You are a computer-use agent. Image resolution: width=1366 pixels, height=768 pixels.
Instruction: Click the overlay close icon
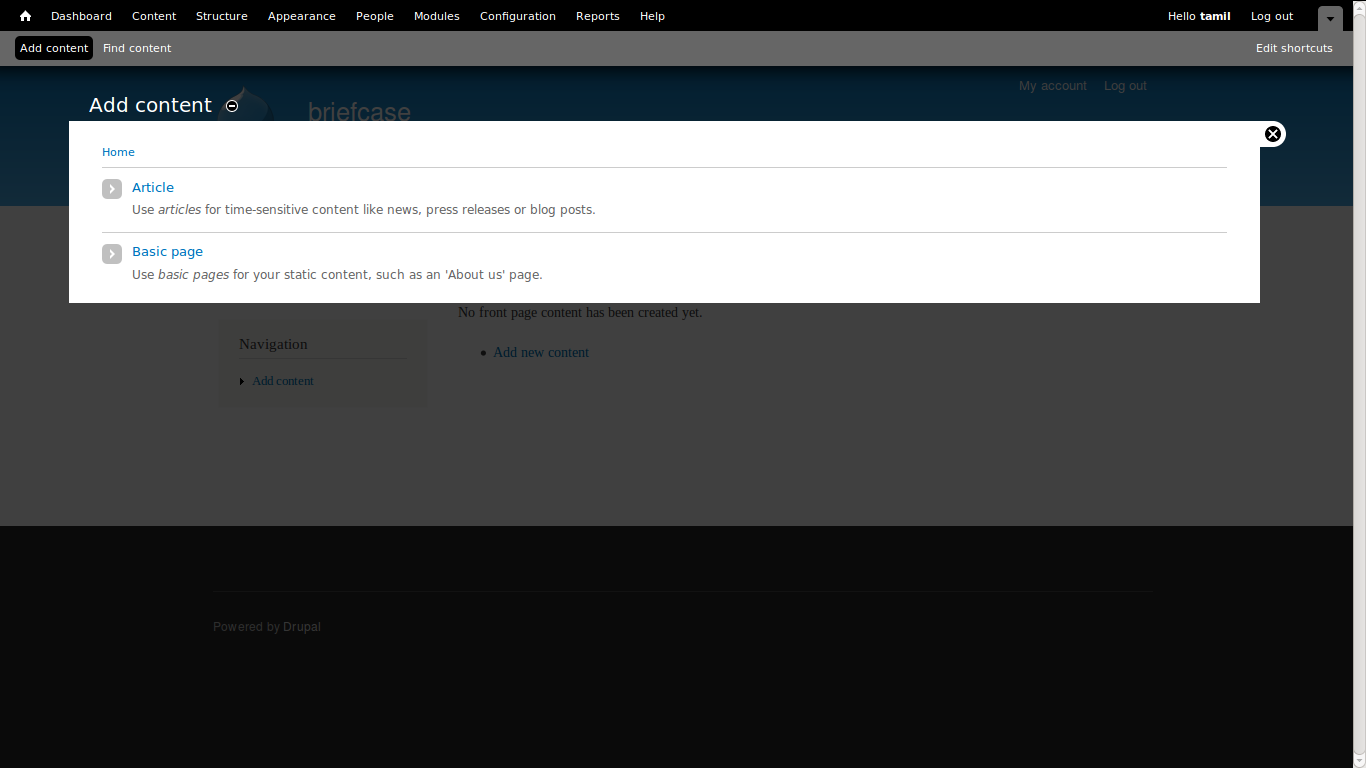1272,133
